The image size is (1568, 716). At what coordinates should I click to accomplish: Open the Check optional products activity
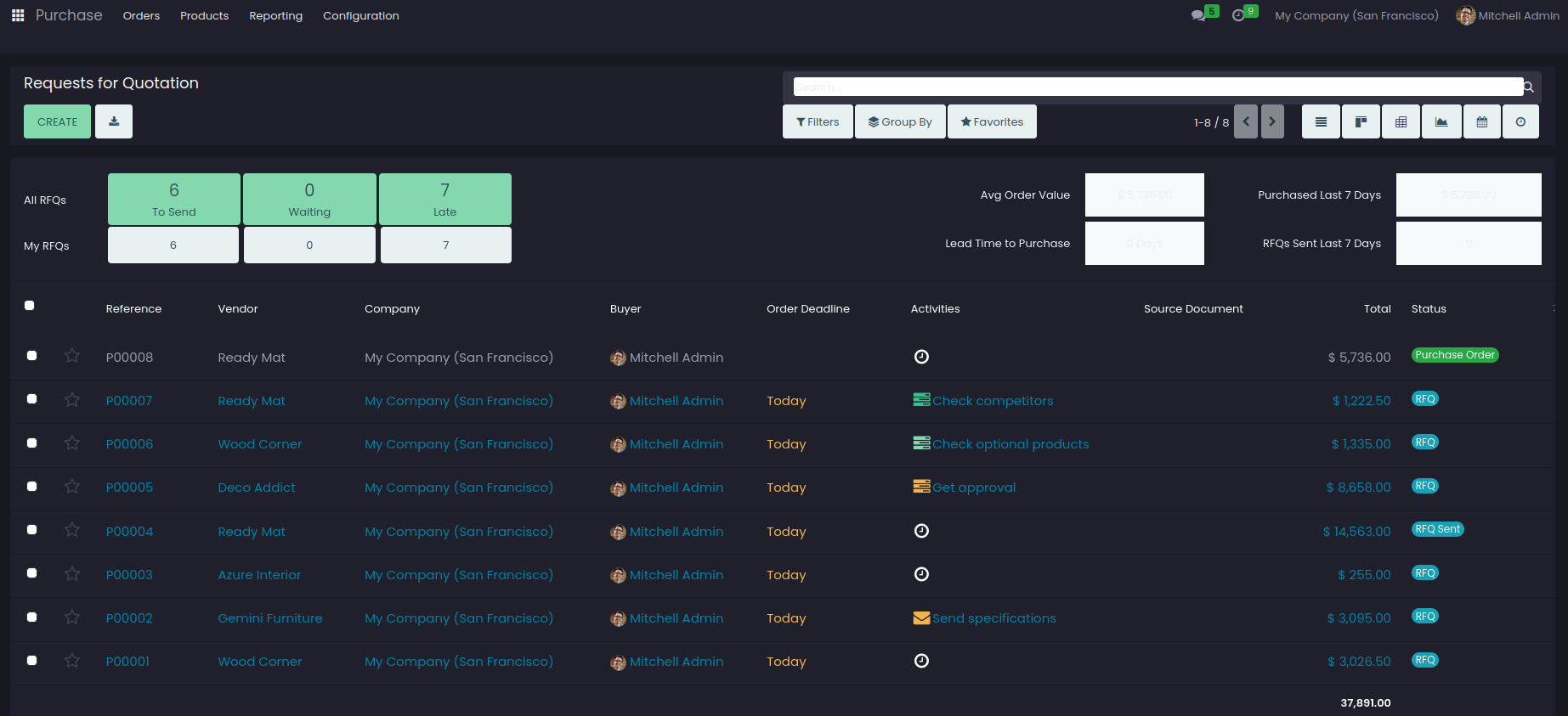point(1010,444)
